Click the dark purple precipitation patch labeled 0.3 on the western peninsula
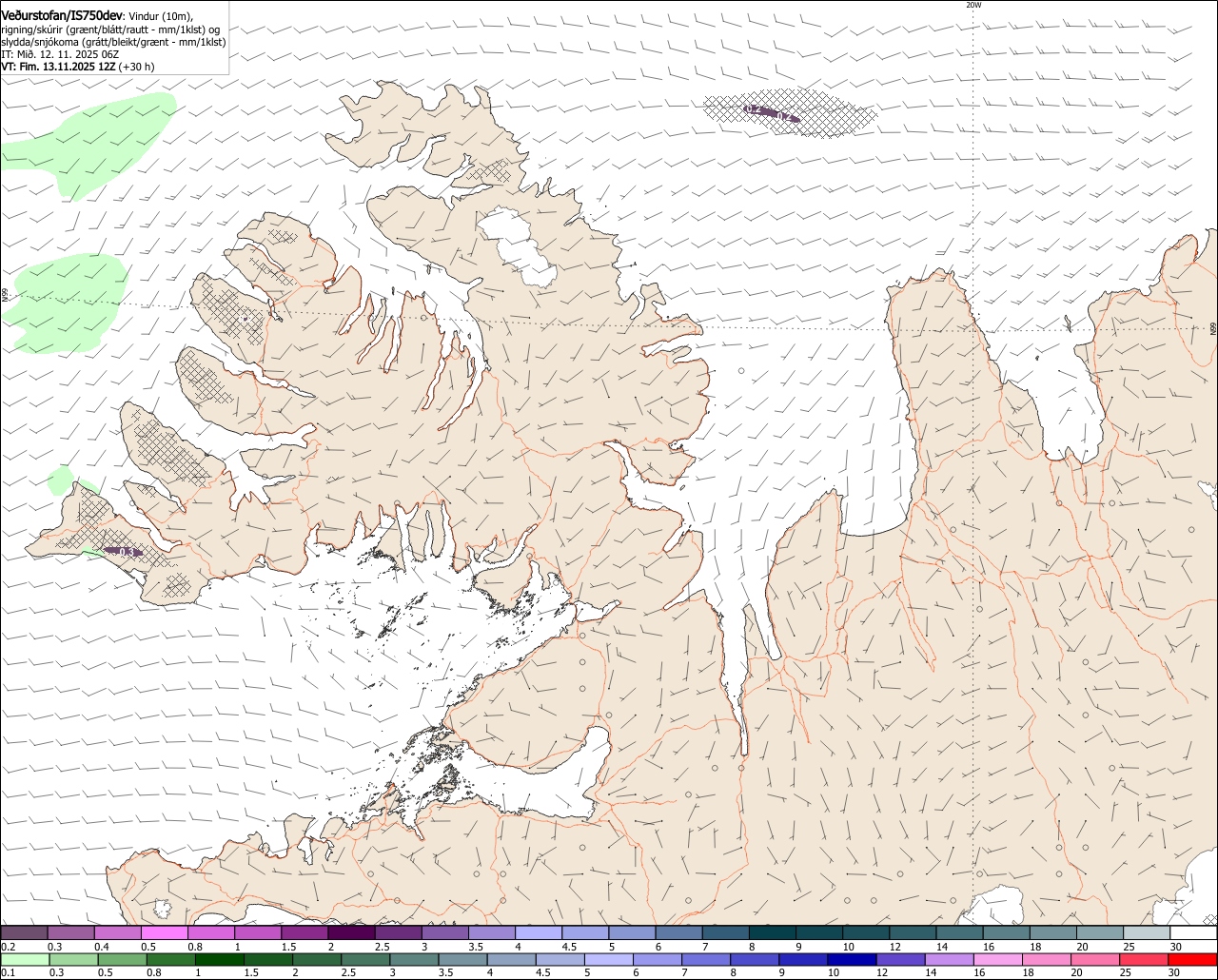This screenshot has width=1218, height=980. [124, 551]
